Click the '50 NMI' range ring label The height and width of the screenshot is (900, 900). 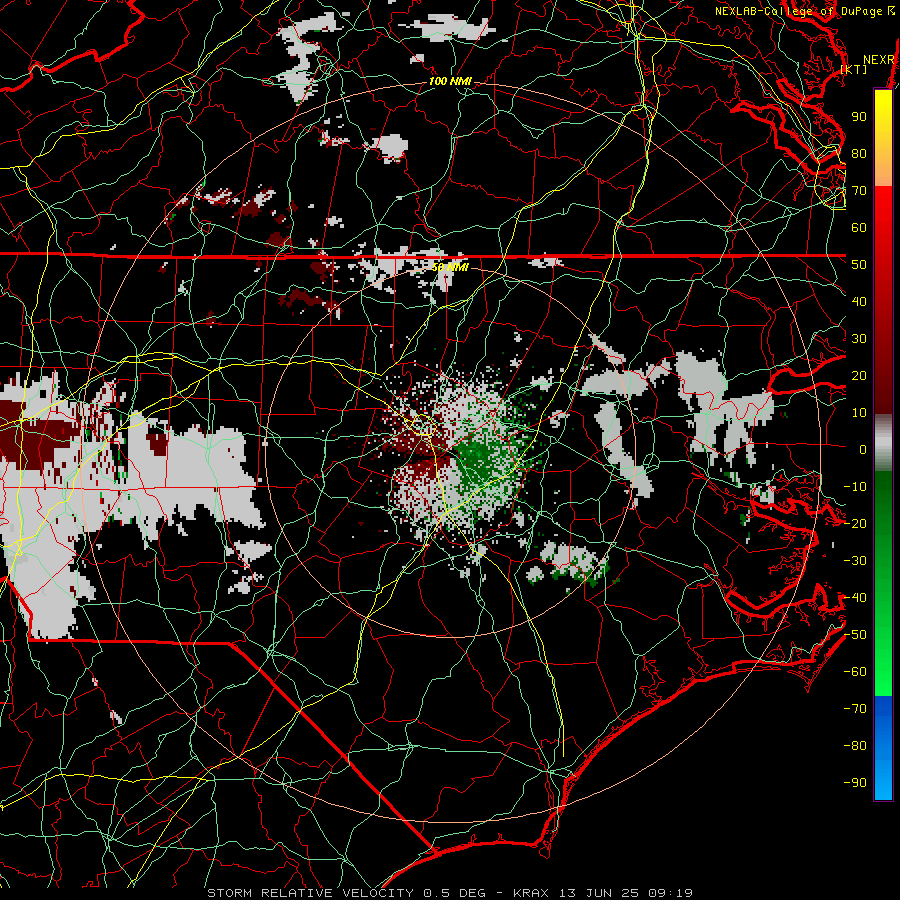point(450,267)
